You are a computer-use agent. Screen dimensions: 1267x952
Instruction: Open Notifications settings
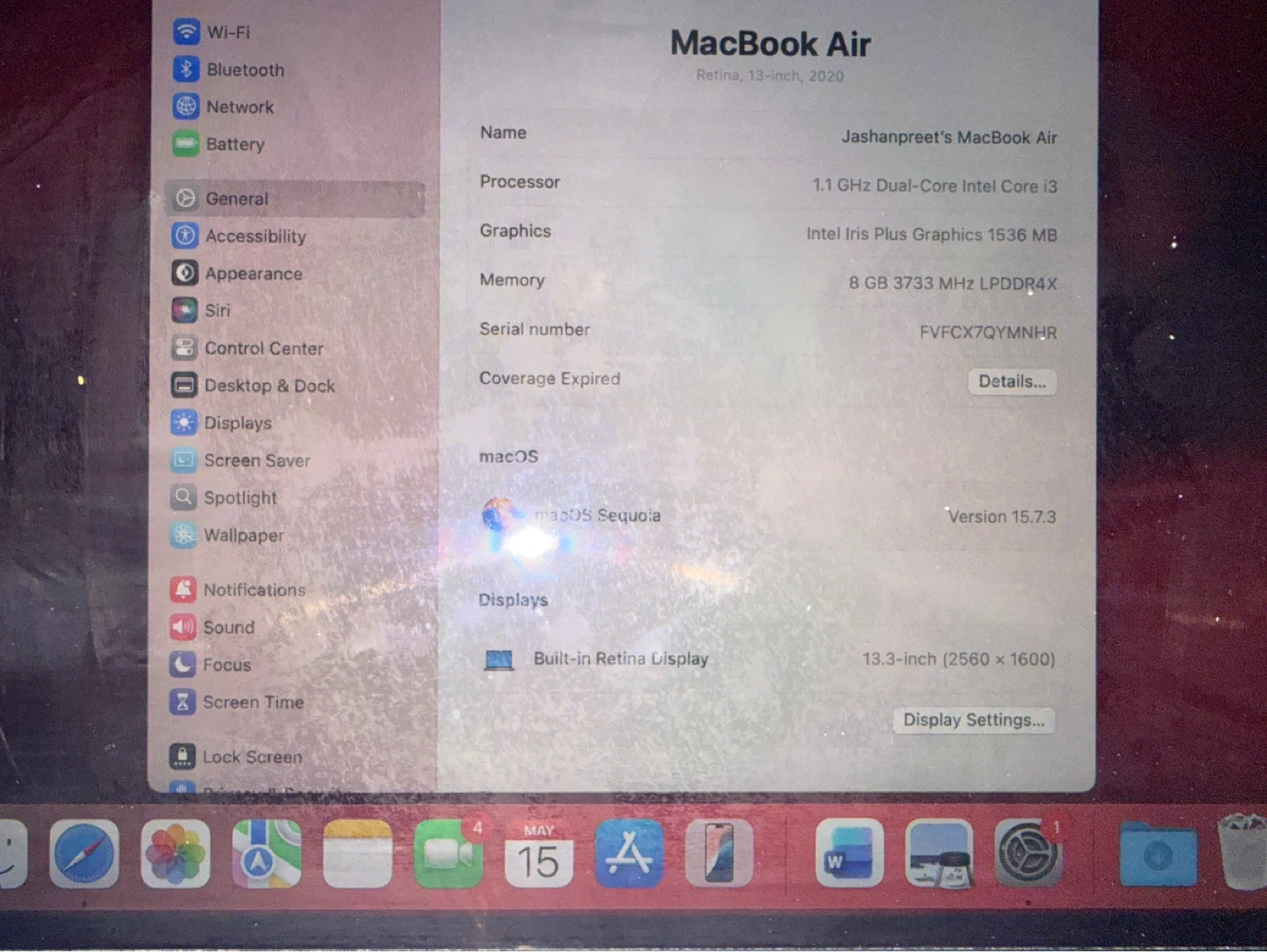tap(238, 590)
